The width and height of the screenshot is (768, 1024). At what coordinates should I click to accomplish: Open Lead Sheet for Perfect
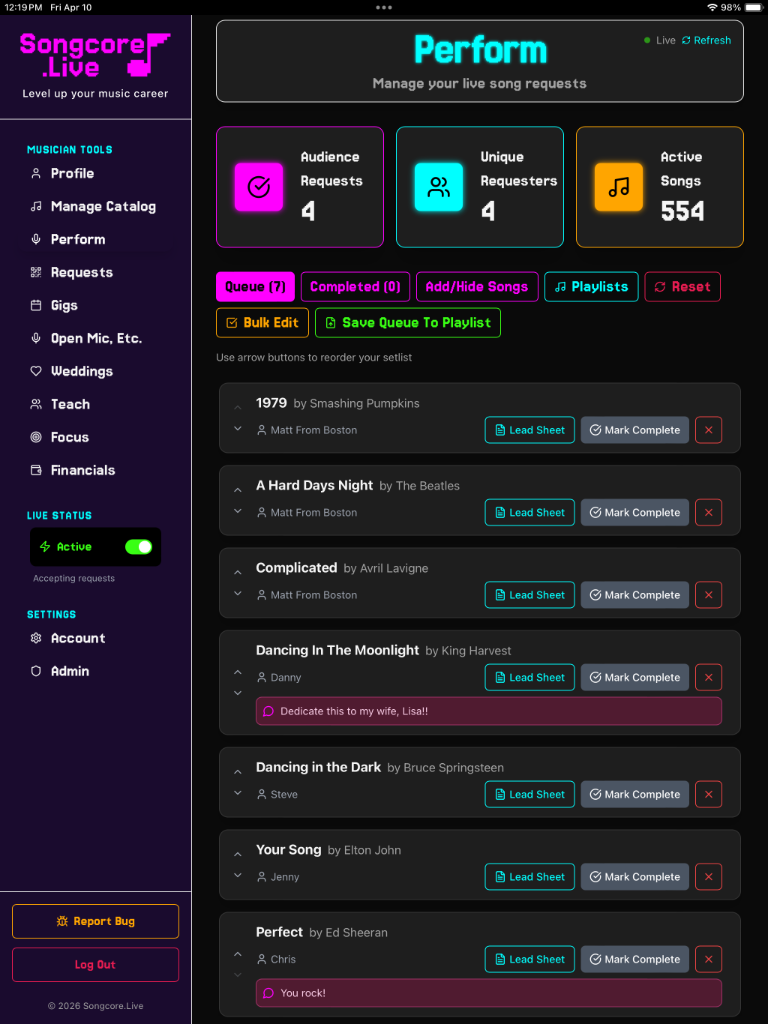[x=530, y=959]
